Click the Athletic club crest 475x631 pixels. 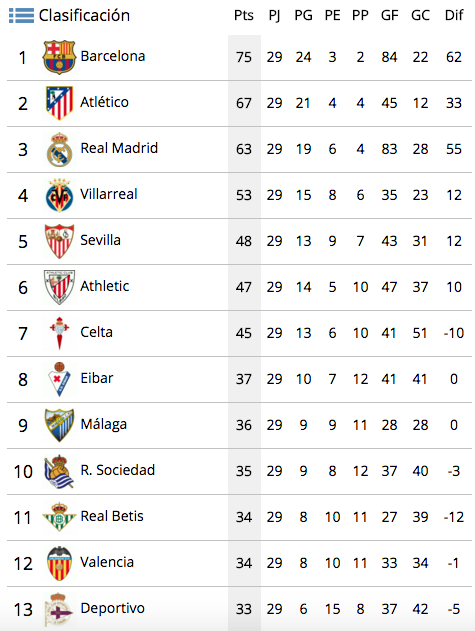pos(59,287)
